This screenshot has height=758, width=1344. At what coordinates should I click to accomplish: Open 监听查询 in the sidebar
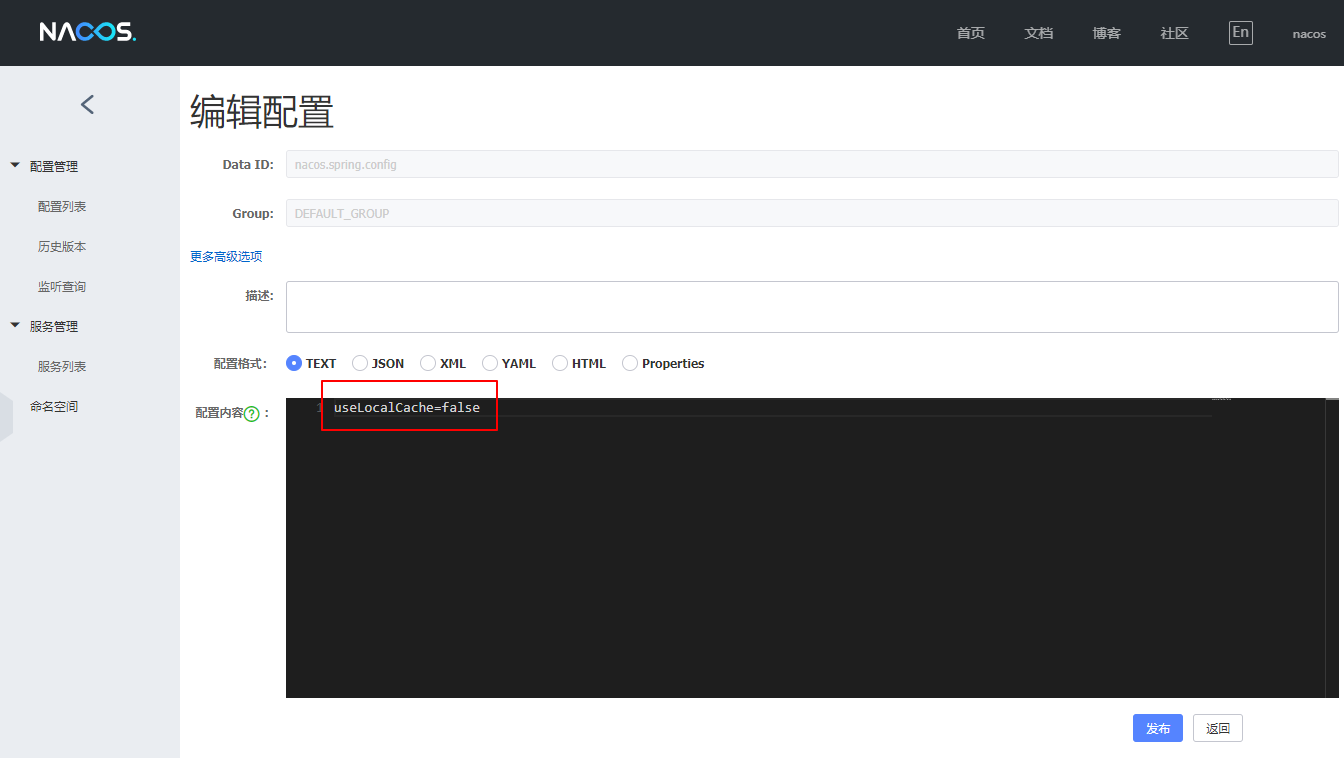pyautogui.click(x=62, y=286)
